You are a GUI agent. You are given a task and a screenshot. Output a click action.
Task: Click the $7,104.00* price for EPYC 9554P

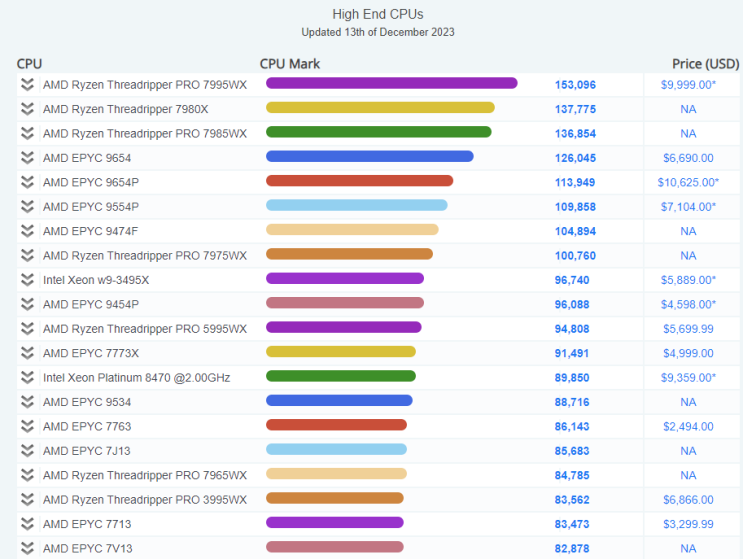pos(689,207)
